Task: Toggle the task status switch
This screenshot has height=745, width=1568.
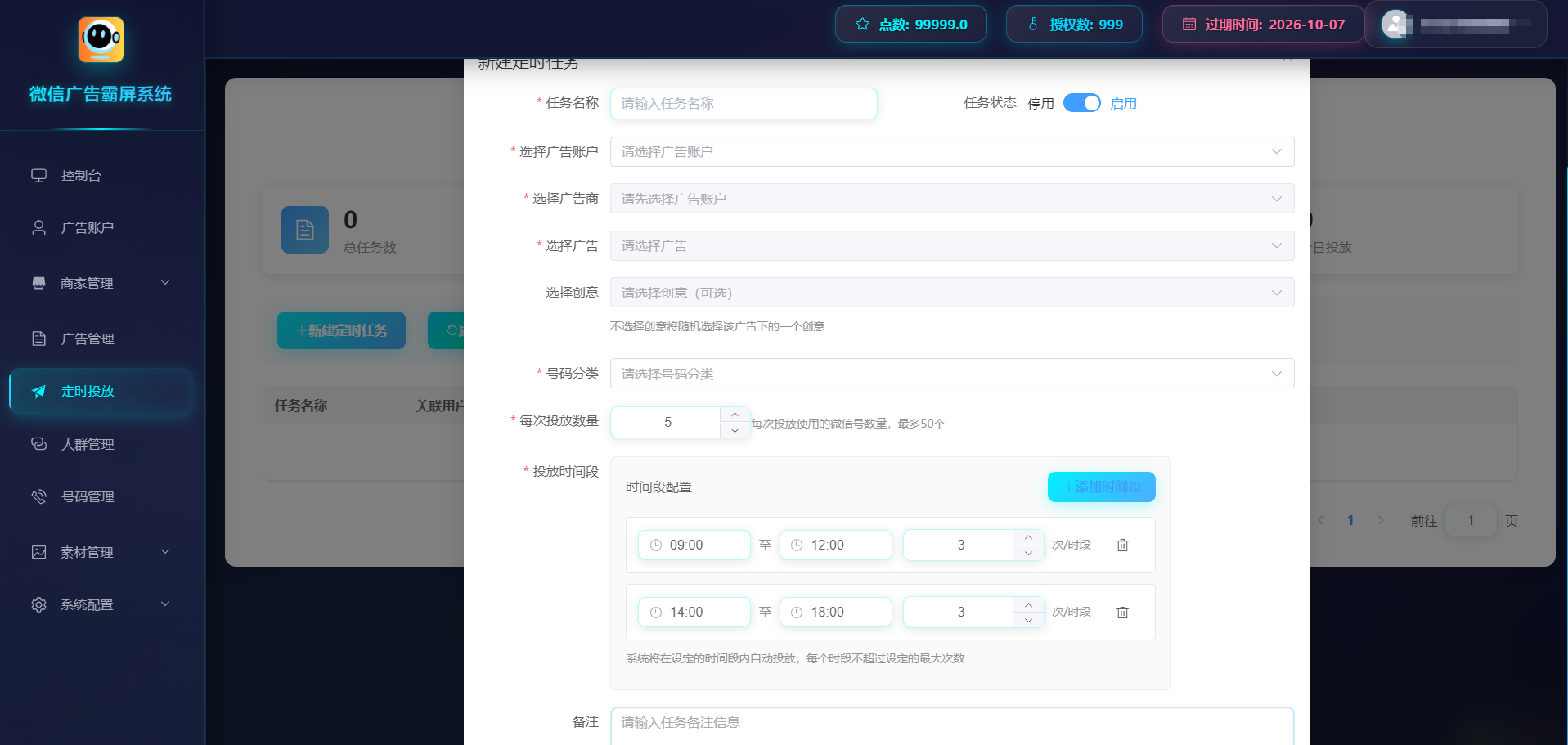Action: point(1081,103)
